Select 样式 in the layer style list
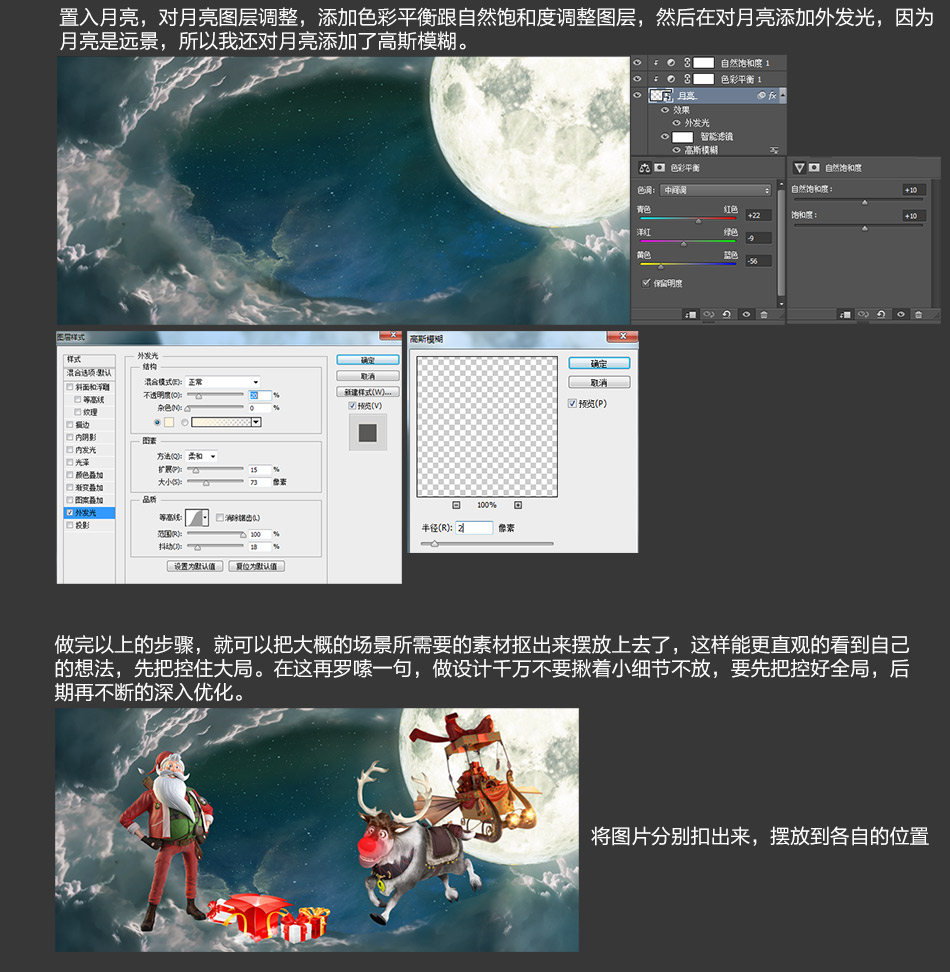Viewport: 950px width, 972px height. tap(89, 360)
